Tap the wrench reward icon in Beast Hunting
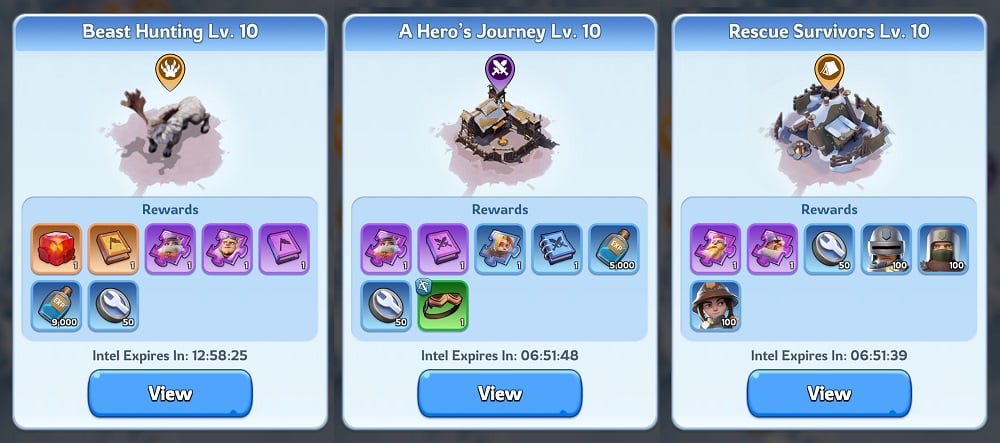The height and width of the screenshot is (443, 1000). coord(113,306)
